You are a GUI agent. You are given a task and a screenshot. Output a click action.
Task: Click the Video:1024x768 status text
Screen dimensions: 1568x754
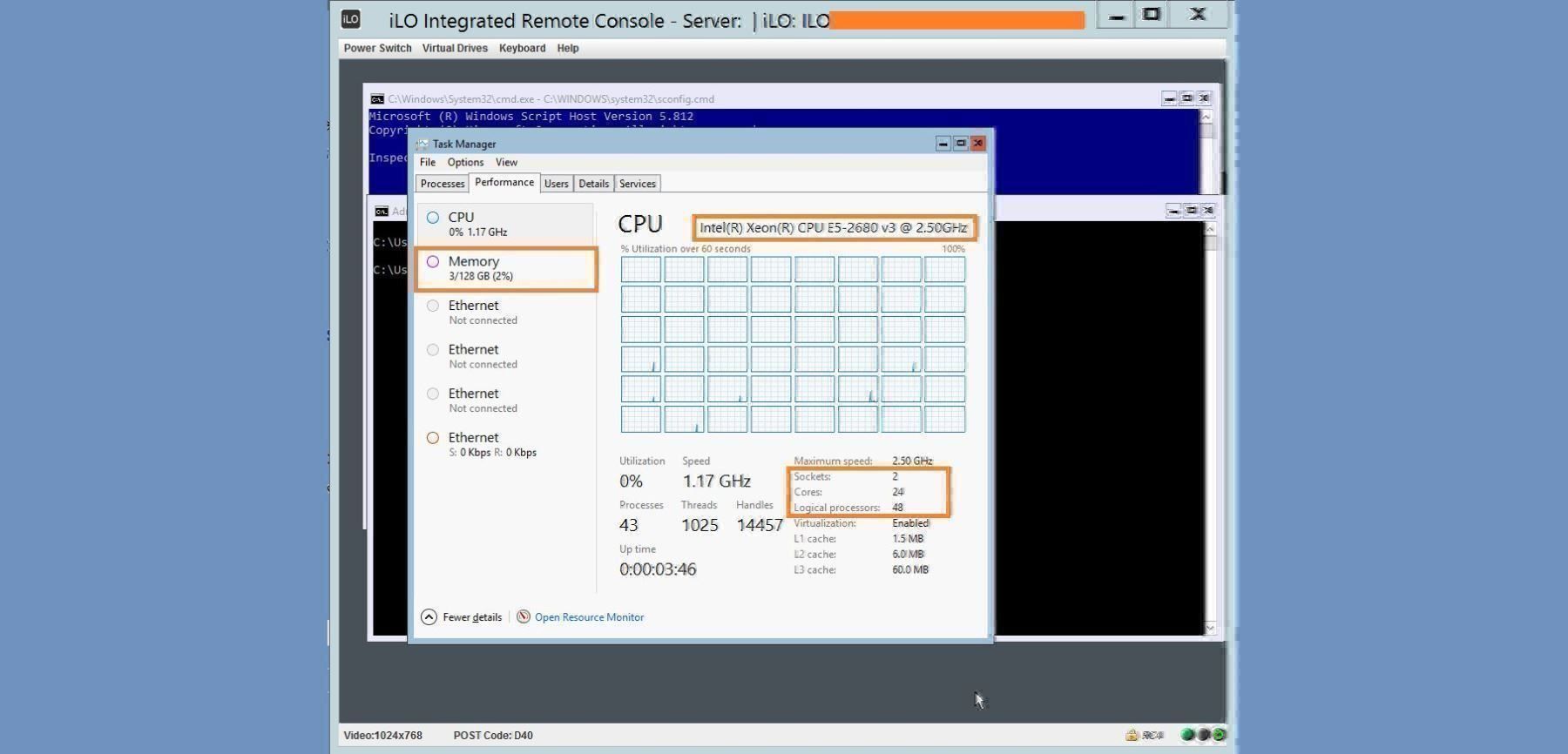point(382,736)
